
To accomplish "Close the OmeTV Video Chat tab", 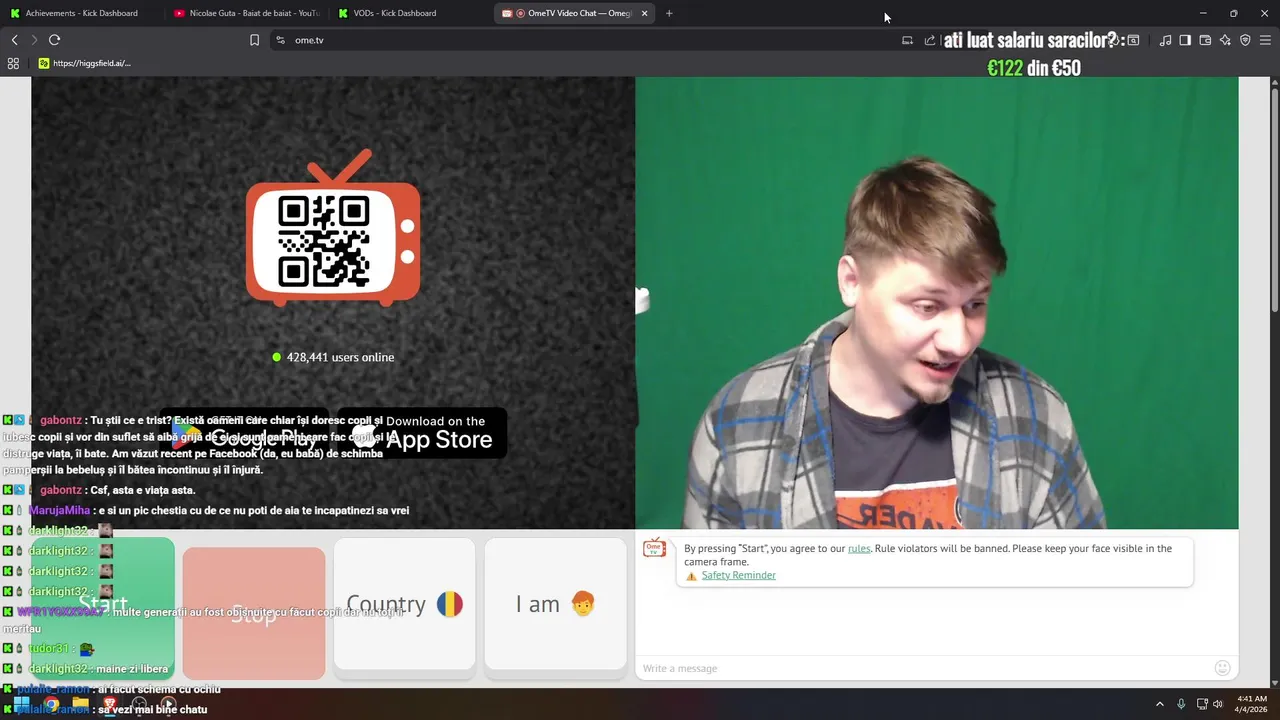I will pos(644,13).
